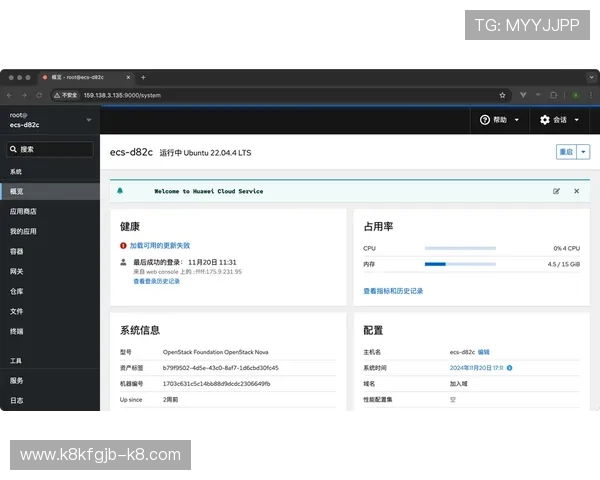Click the browser forward arrow
Screen dimensions: 600x480
click(x=24, y=95)
